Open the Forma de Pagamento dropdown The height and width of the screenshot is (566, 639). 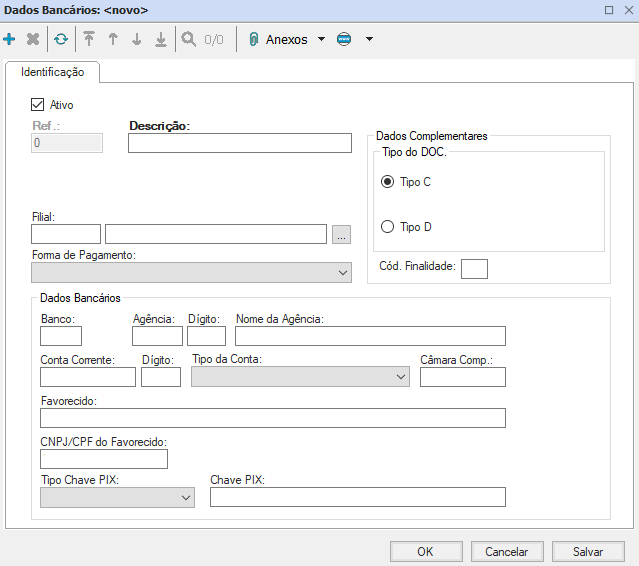pos(191,273)
